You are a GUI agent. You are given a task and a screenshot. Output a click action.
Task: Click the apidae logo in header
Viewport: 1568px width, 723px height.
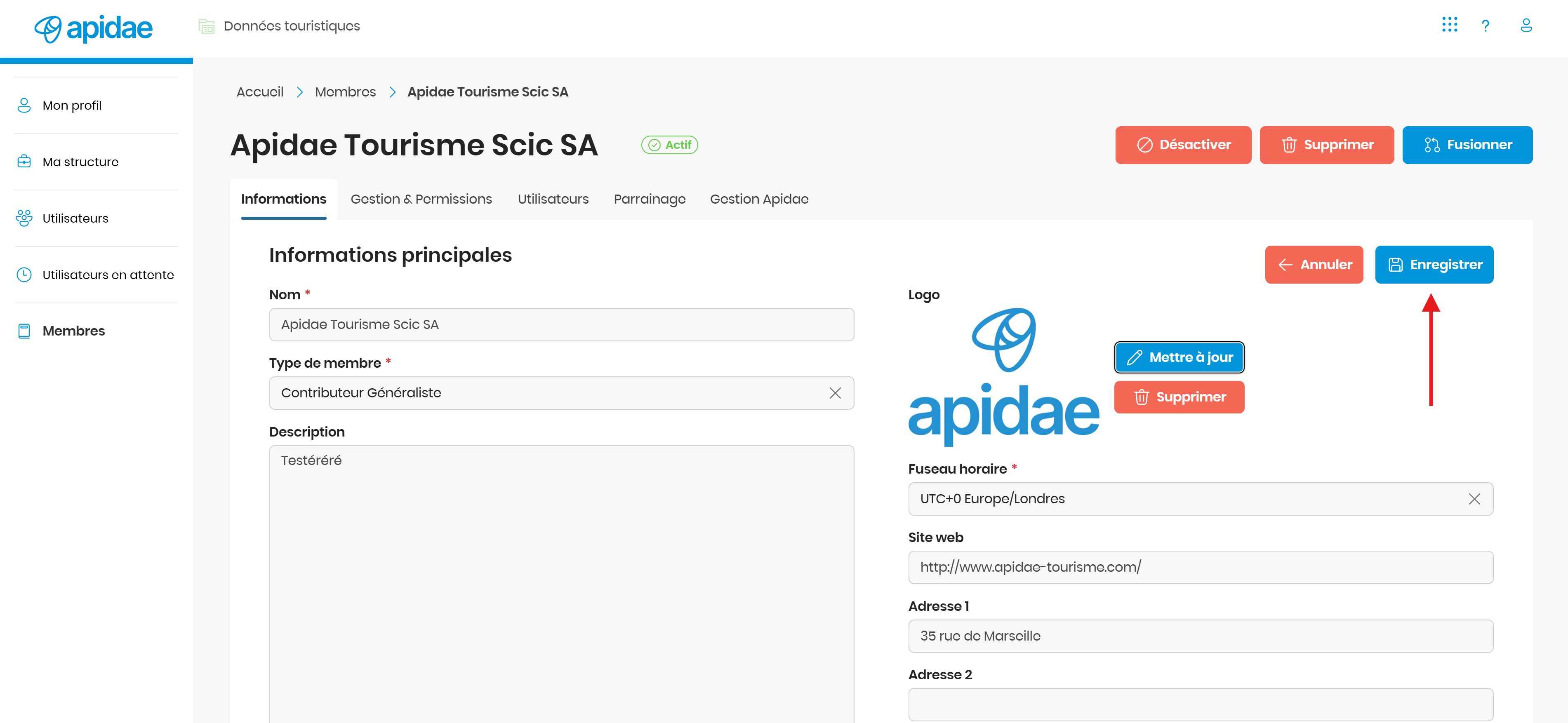pos(93,28)
